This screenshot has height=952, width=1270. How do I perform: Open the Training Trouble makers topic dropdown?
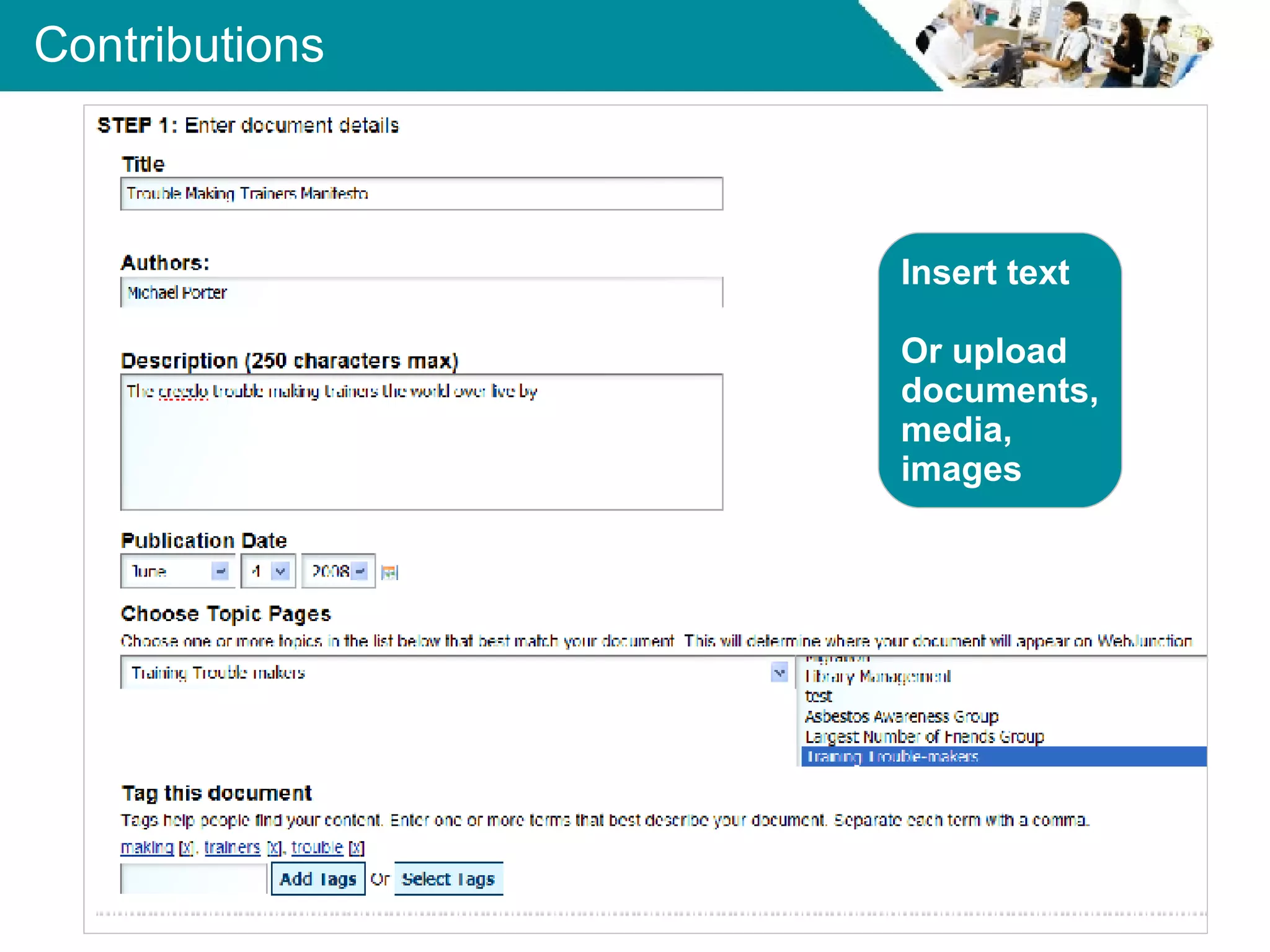click(779, 672)
